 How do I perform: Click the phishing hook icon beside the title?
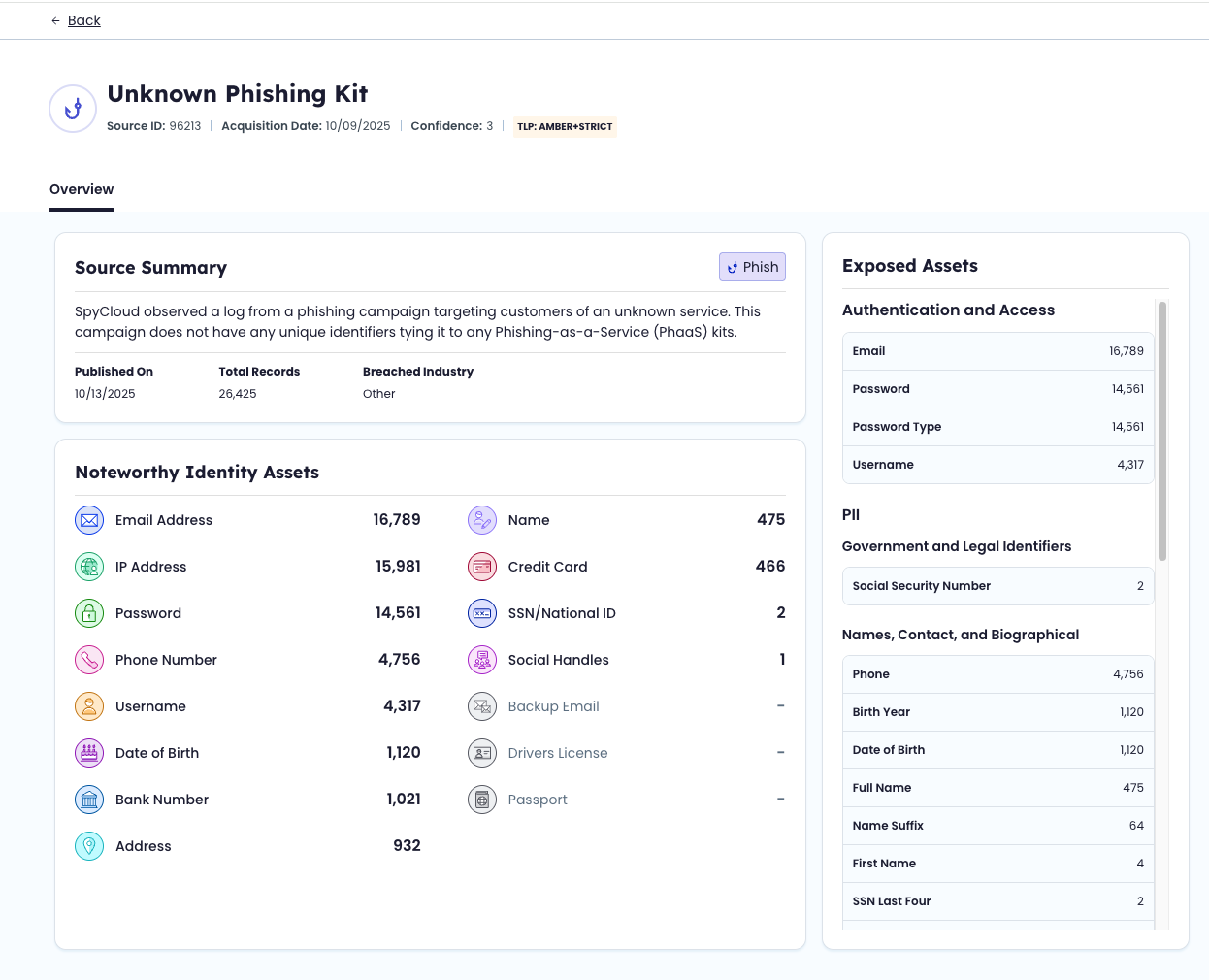(x=73, y=109)
